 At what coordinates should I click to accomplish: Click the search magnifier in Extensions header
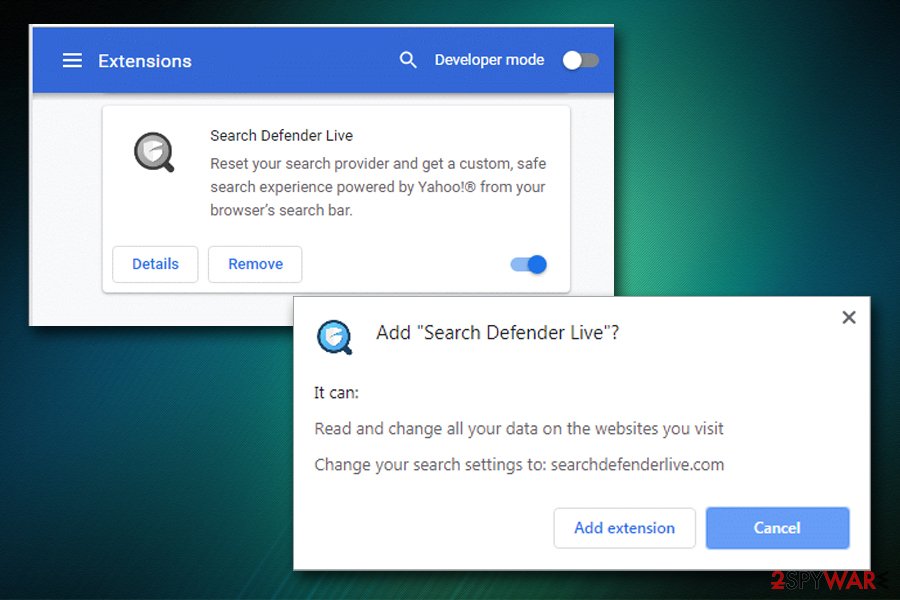408,60
